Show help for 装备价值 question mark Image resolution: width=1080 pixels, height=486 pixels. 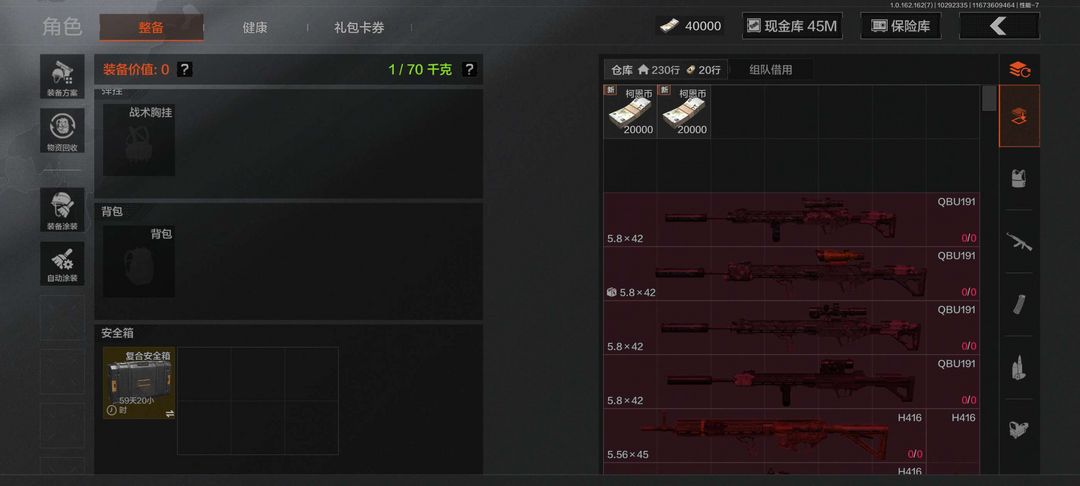(x=185, y=70)
